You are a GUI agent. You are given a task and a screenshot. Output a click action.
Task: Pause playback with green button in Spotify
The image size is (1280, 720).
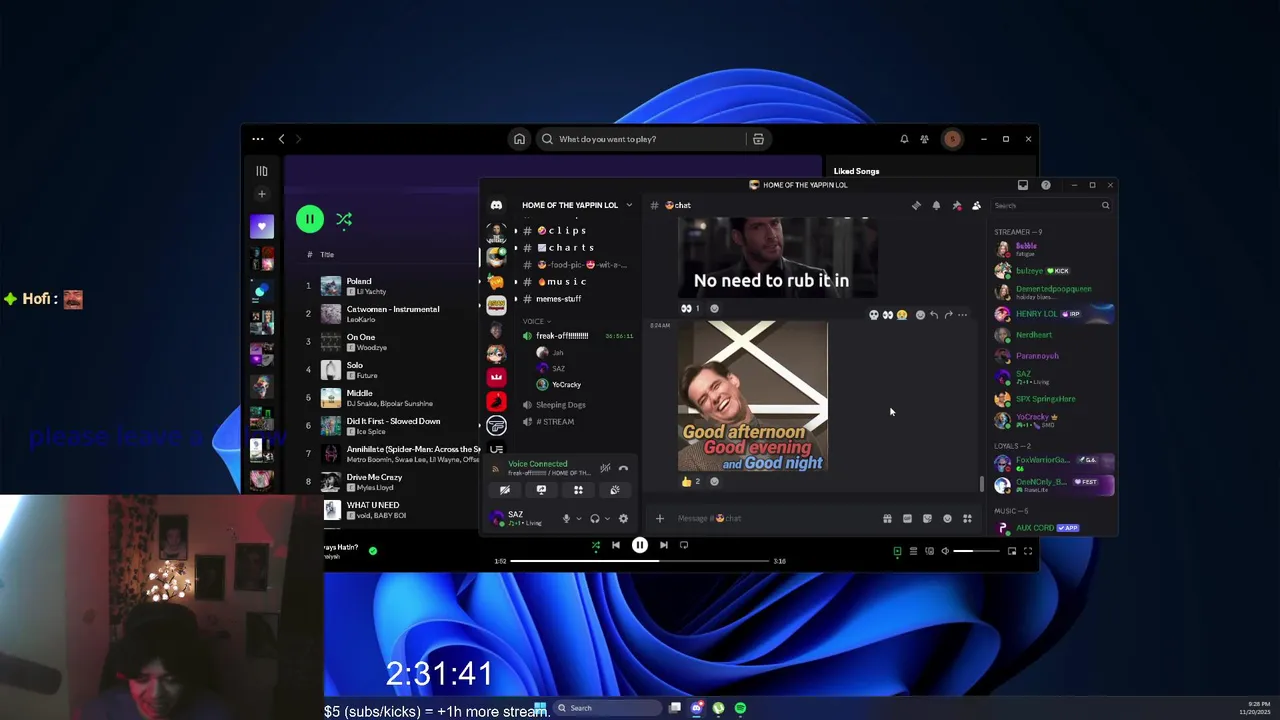310,219
